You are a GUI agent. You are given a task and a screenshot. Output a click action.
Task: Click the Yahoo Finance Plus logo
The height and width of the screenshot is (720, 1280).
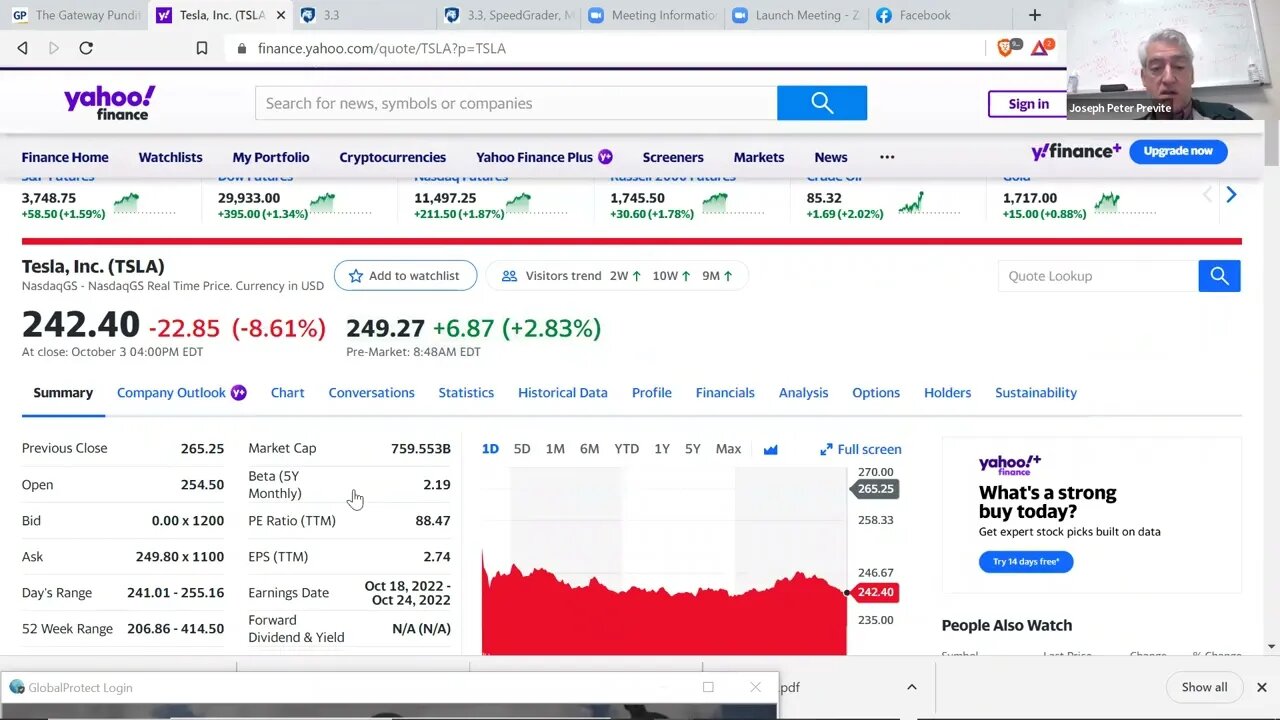(1076, 151)
